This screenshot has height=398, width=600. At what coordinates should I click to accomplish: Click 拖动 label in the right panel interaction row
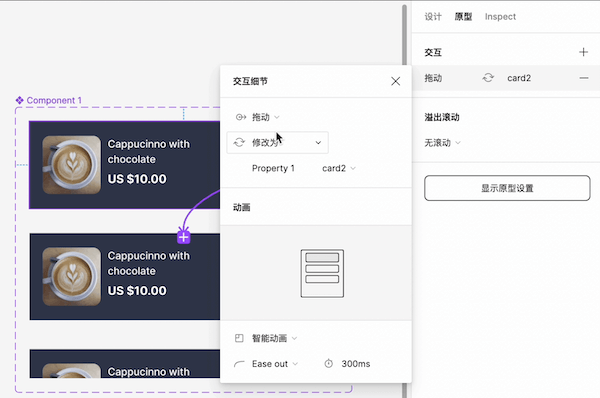point(433,78)
